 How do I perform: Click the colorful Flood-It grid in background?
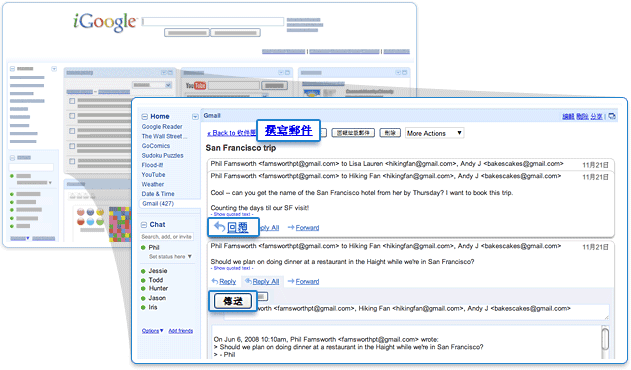tap(120, 224)
